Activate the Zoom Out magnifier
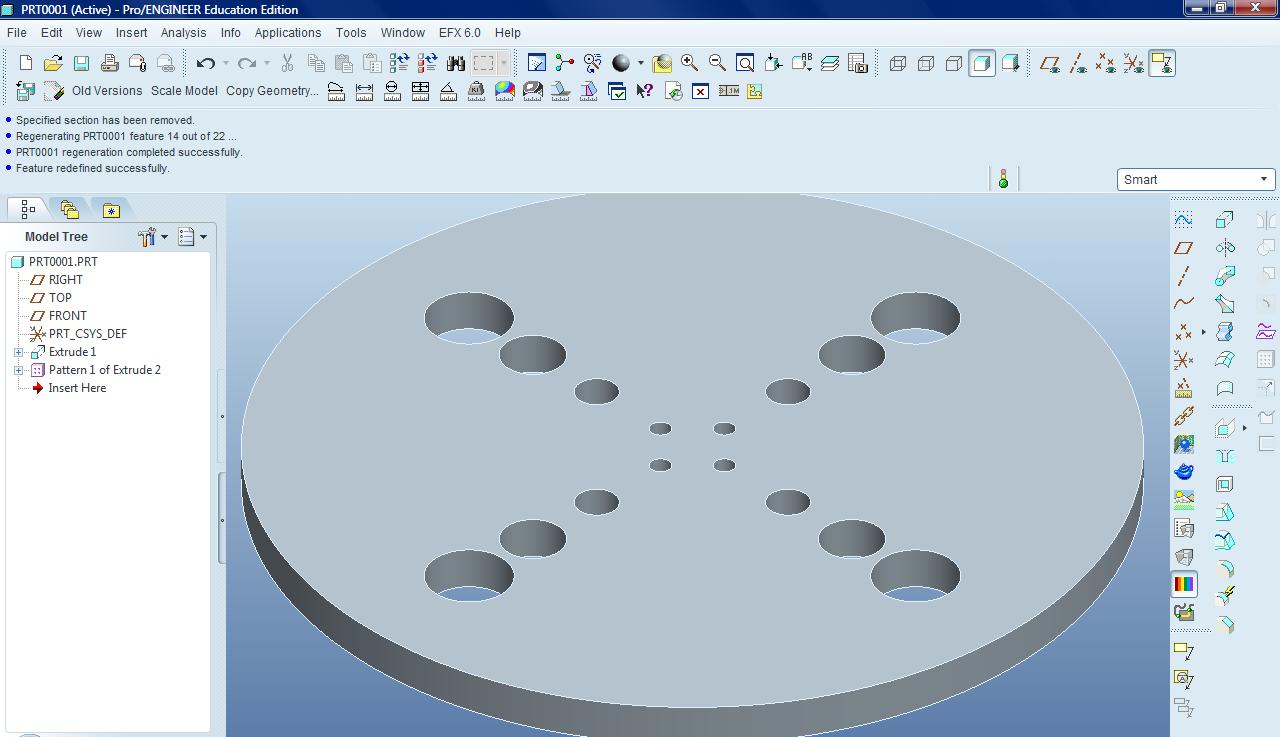 [x=717, y=63]
